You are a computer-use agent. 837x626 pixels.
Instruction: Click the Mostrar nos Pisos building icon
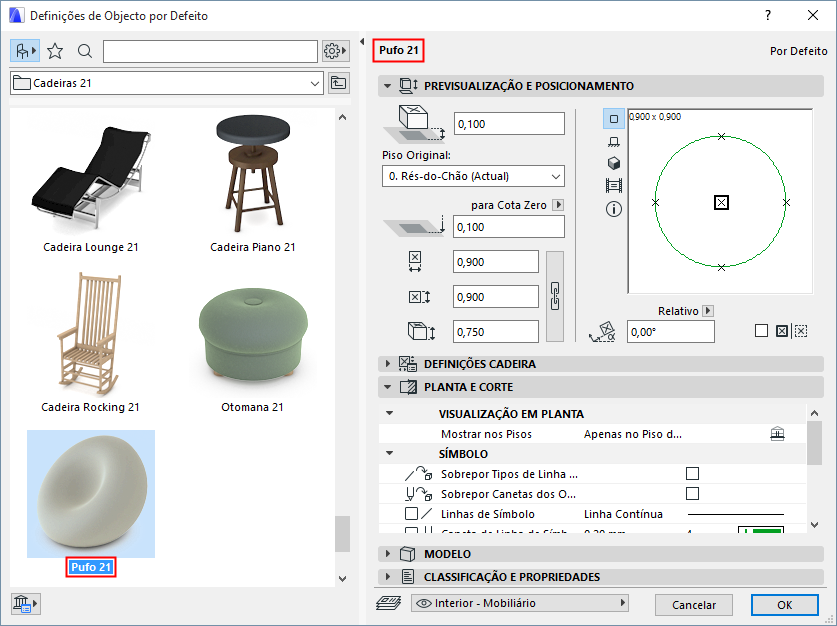tap(777, 434)
